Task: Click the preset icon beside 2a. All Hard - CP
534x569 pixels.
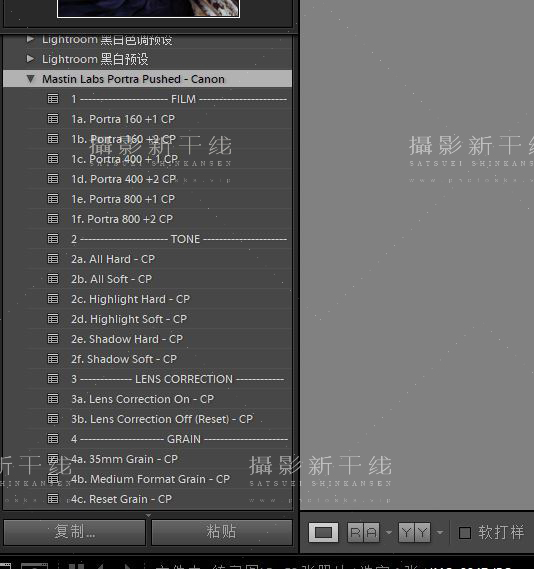Action: point(53,259)
